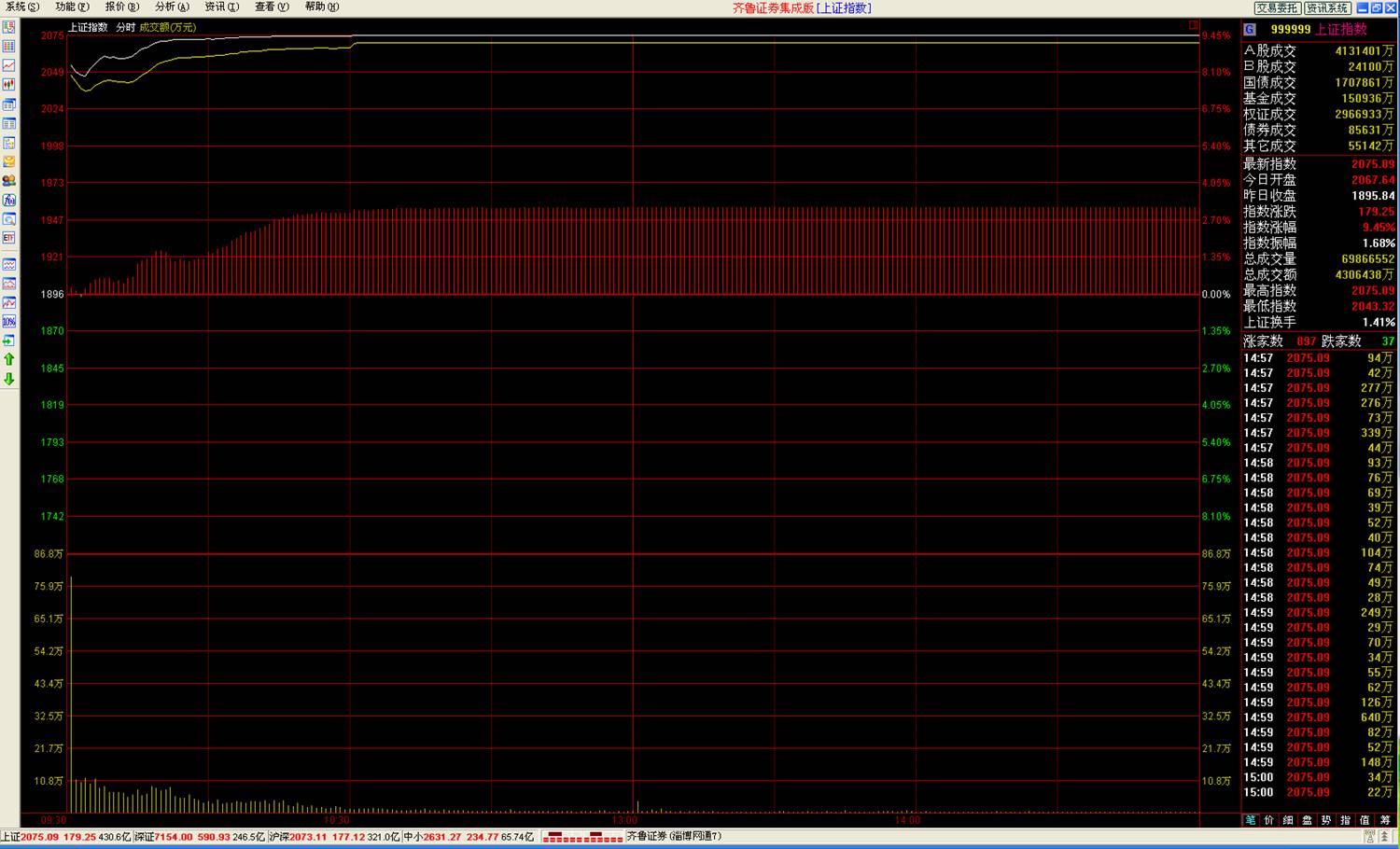Click the magnifier stock search icon
1400x849 pixels.
[x=9, y=219]
